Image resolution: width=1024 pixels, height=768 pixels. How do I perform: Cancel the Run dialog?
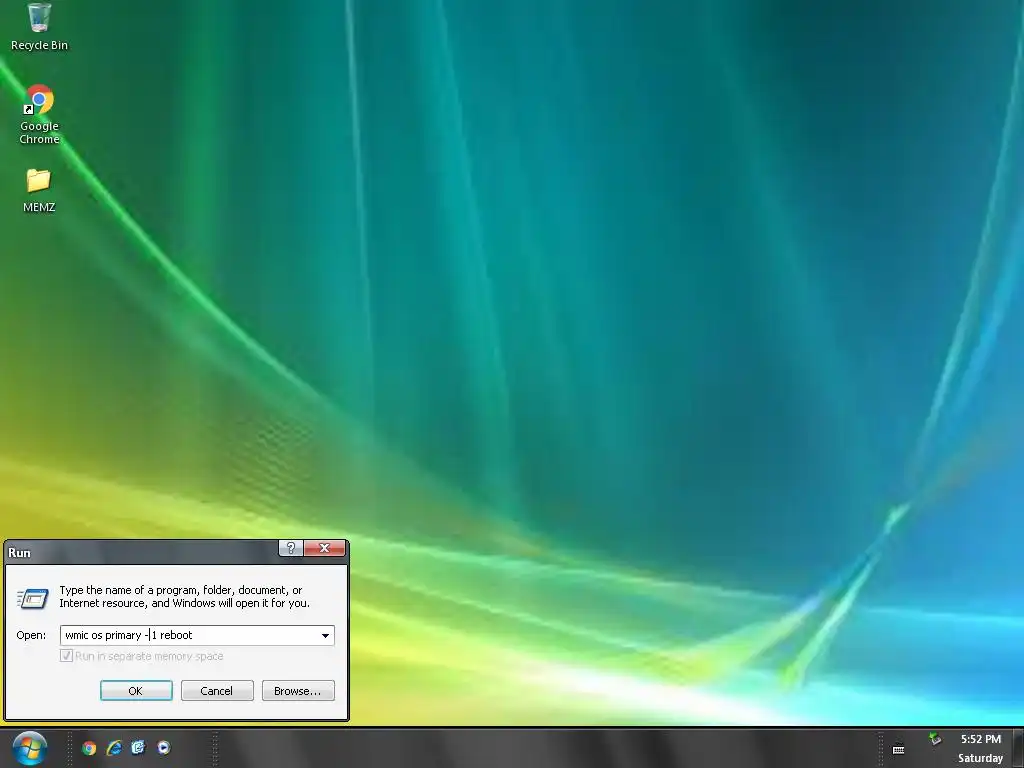[x=217, y=691]
